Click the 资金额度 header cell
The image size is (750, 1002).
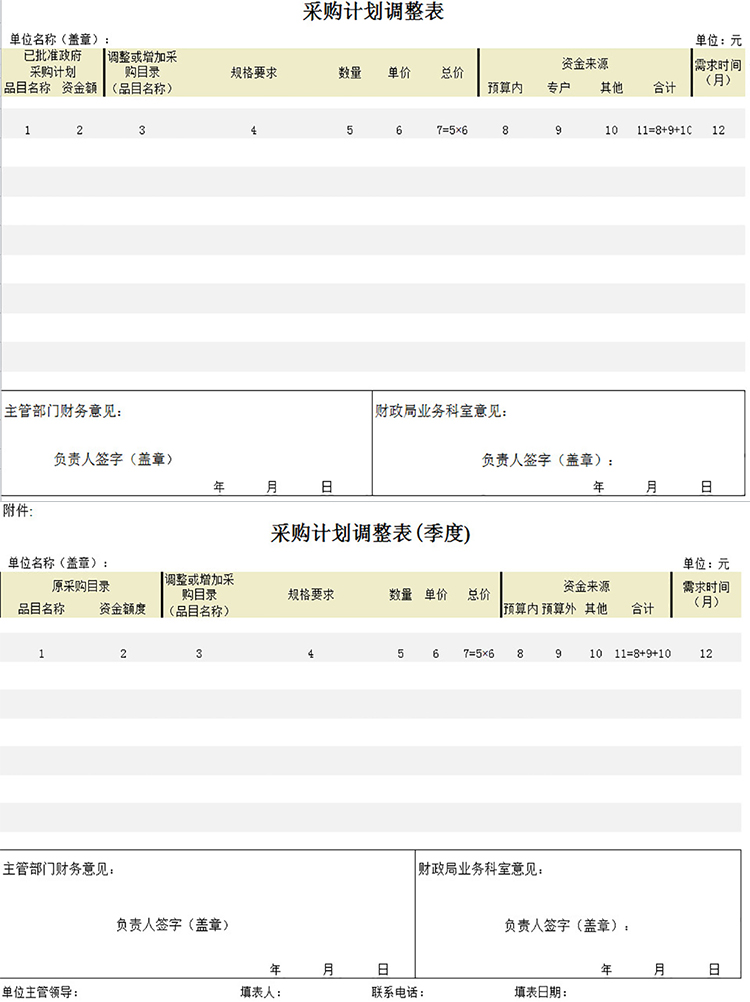122,609
